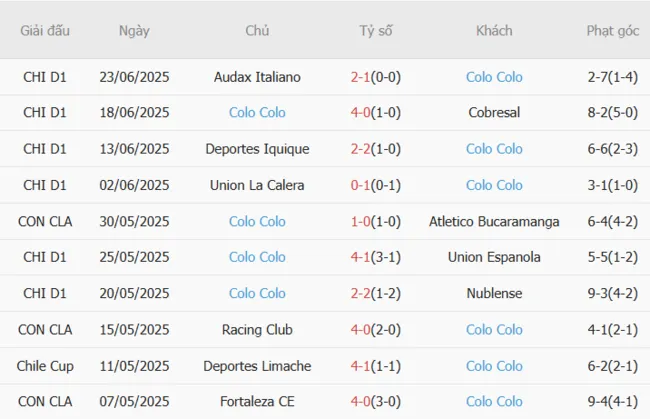Click the Tỷ số column header

(x=376, y=31)
